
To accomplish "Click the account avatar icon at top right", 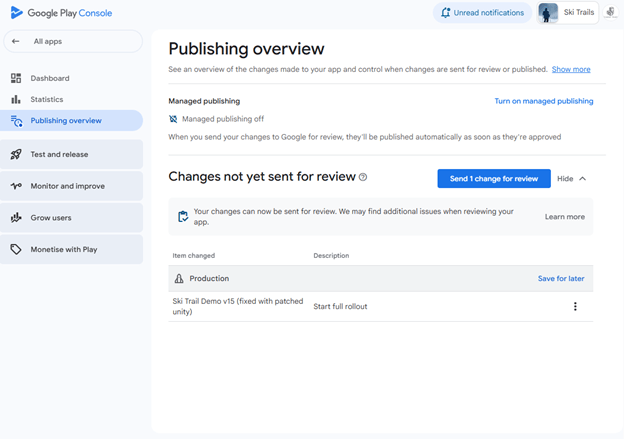I will 610,13.
